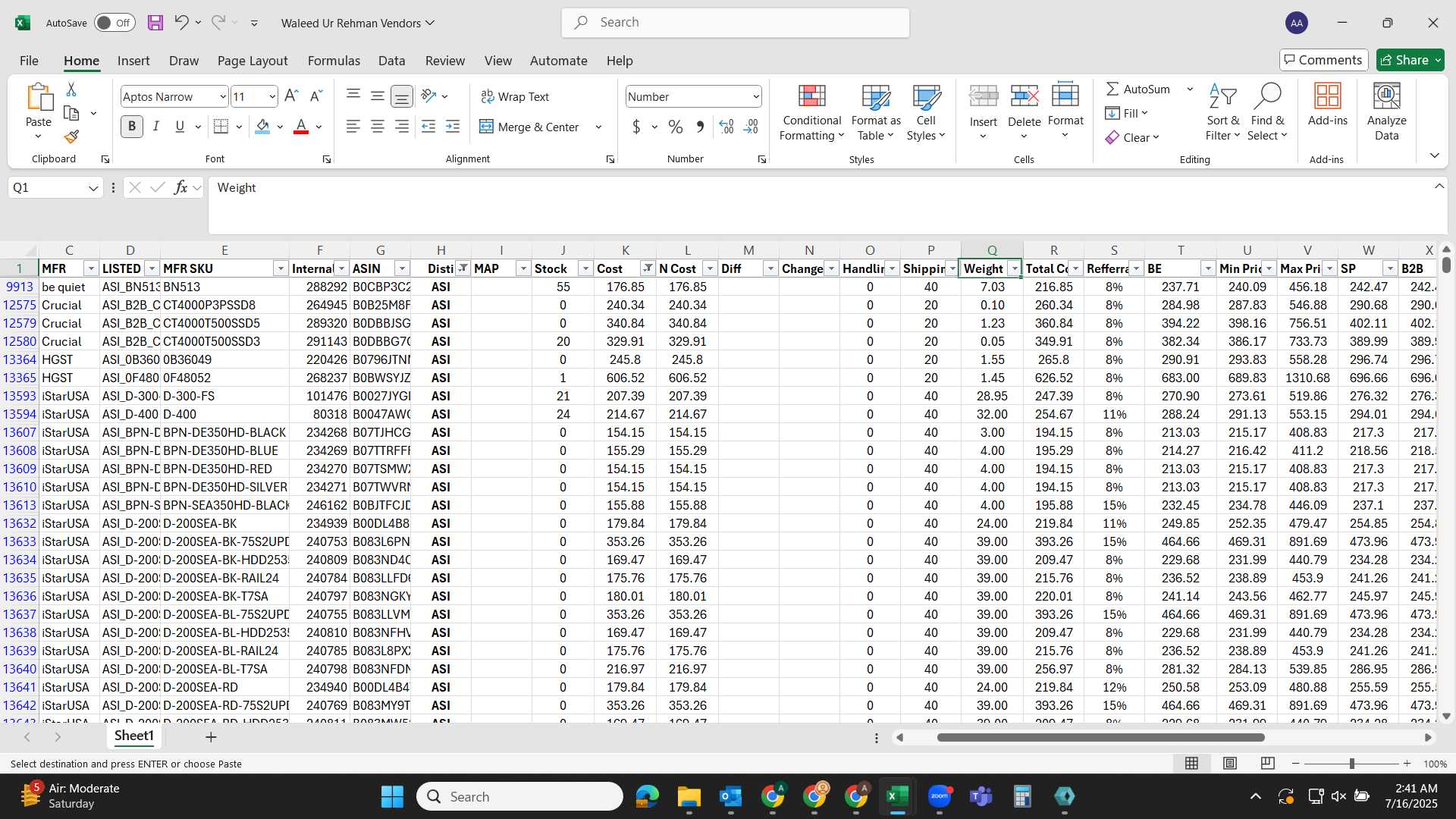Switch to the Data tab
1456x819 pixels.
[391, 61]
